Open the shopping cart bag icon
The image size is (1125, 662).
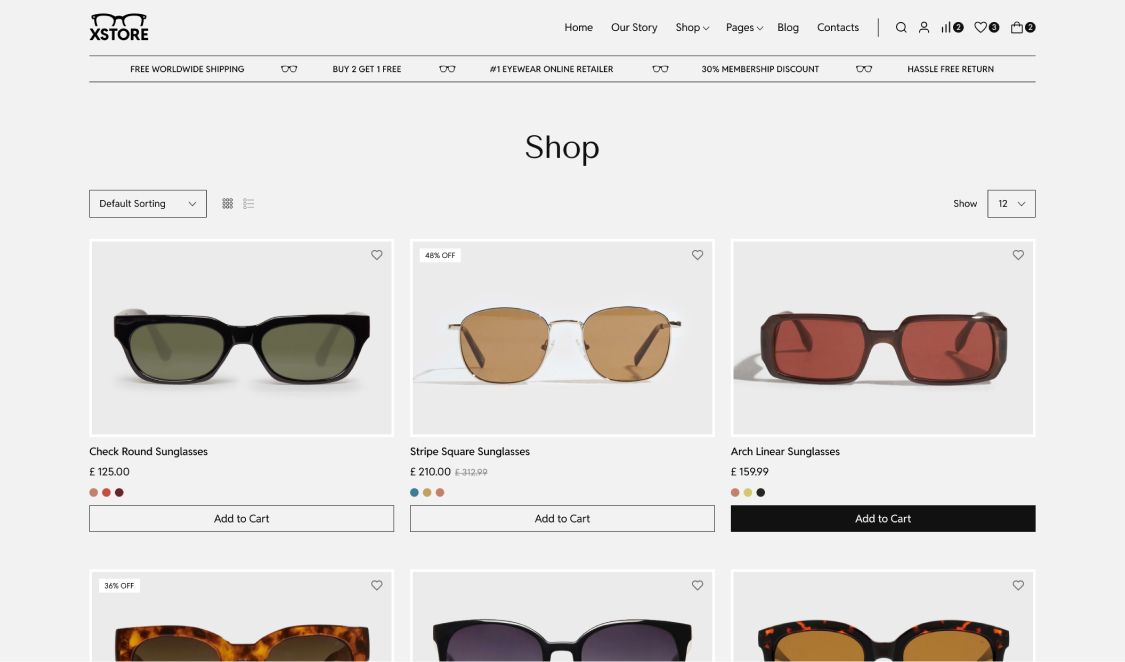click(1017, 28)
